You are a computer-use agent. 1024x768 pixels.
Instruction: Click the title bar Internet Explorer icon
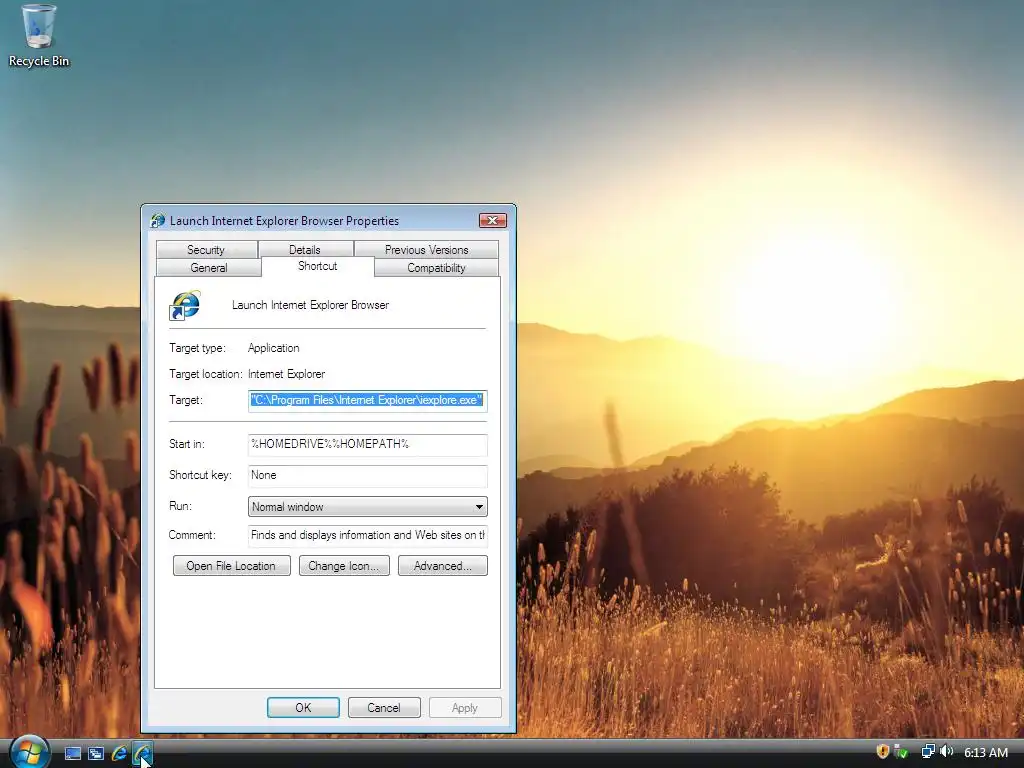[x=157, y=221]
